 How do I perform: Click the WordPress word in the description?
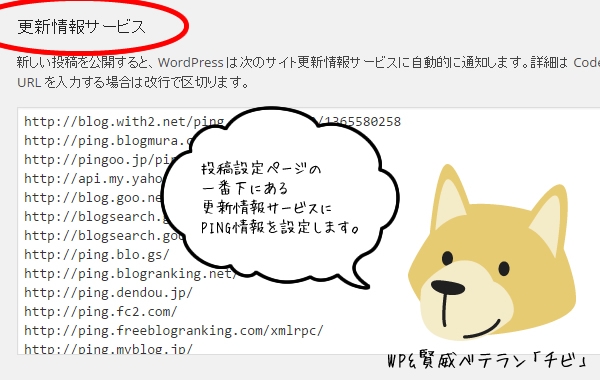tap(191, 62)
